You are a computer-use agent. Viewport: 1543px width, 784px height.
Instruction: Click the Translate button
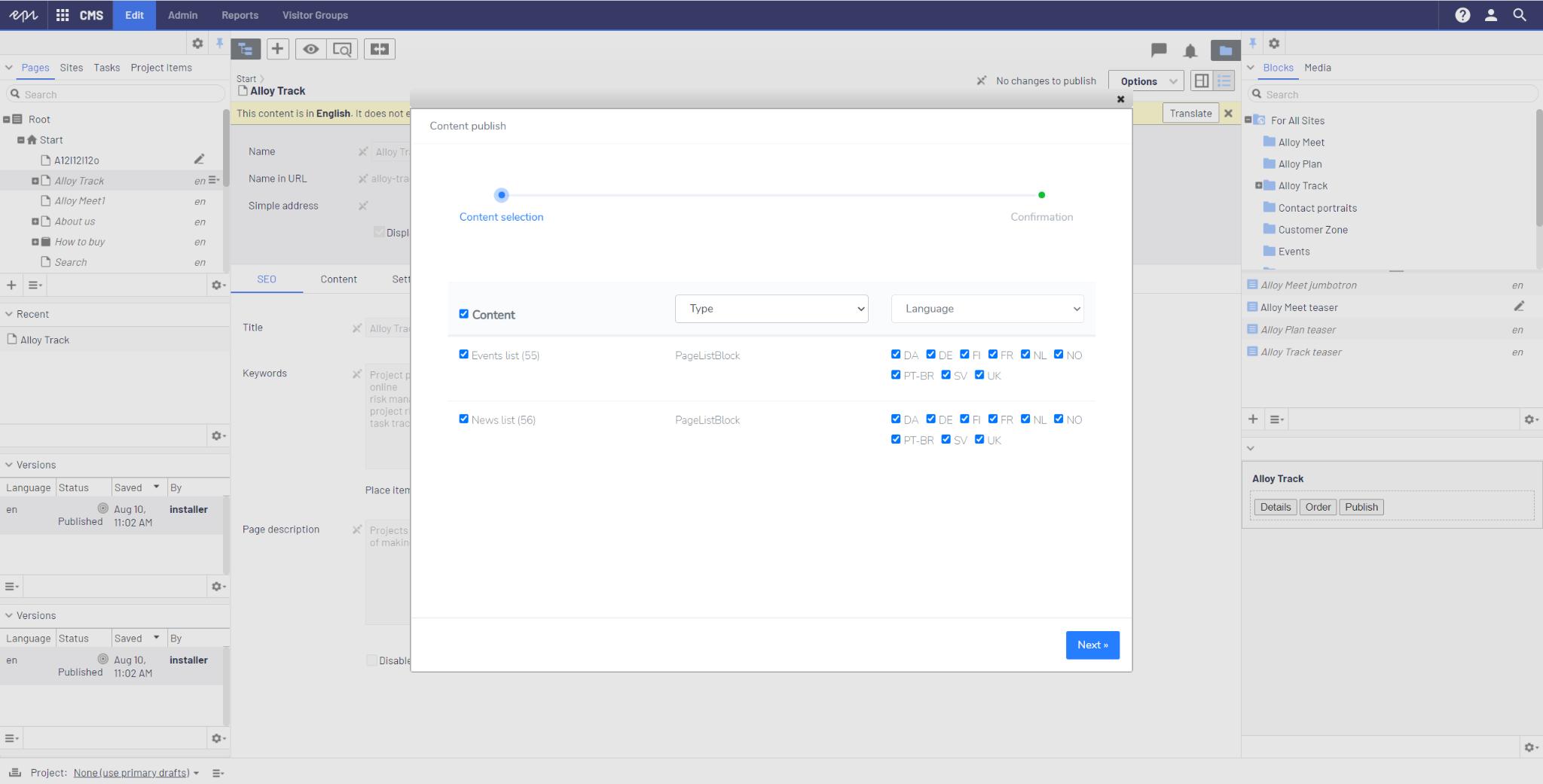[1190, 114]
